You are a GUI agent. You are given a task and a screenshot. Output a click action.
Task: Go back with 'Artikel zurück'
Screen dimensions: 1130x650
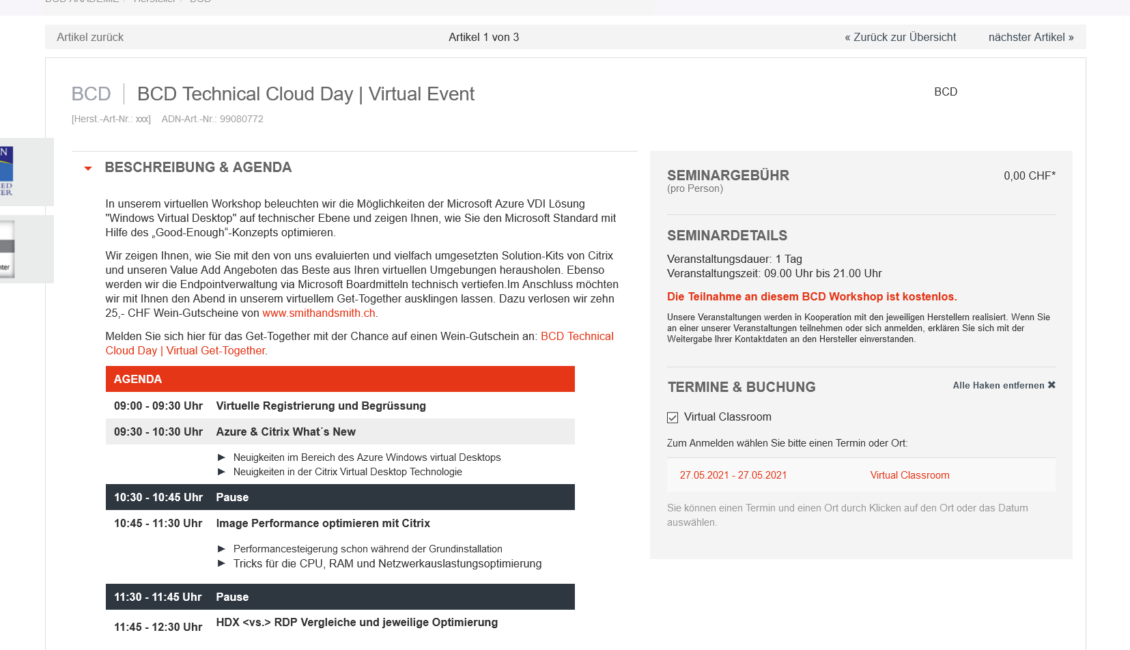(90, 37)
